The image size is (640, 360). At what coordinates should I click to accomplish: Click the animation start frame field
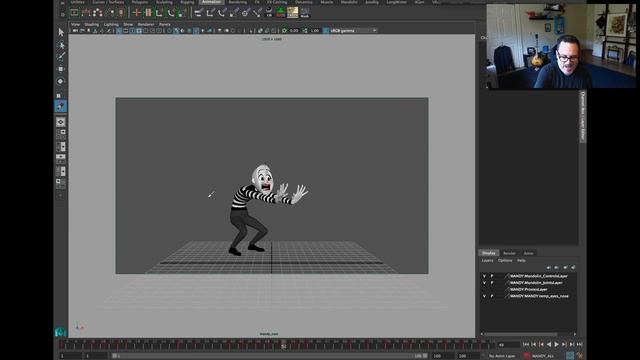pyautogui.click(x=71, y=356)
